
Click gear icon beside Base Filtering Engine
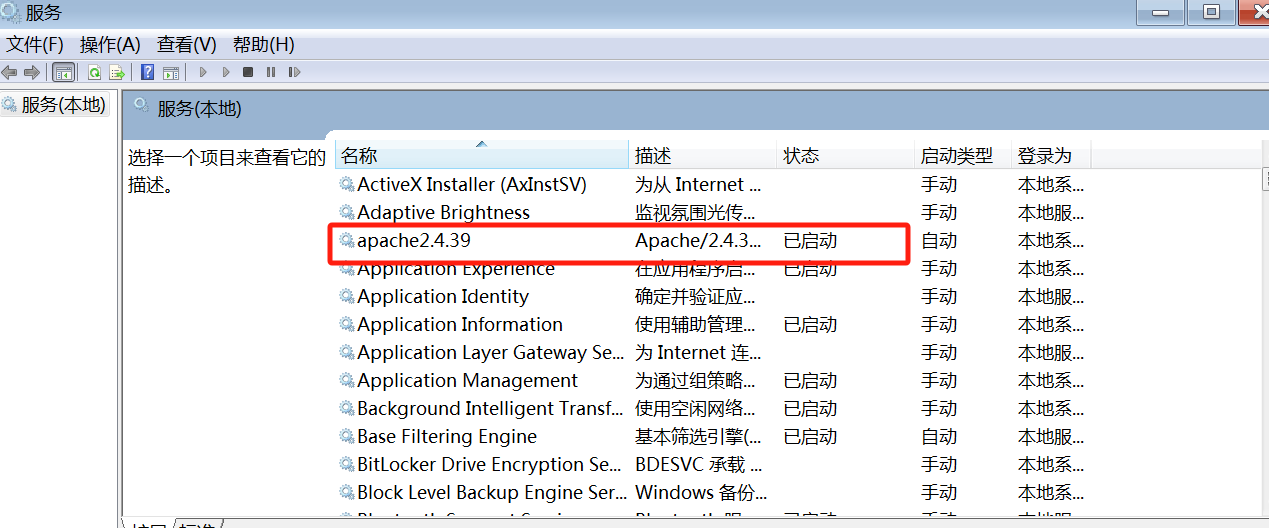tap(347, 436)
